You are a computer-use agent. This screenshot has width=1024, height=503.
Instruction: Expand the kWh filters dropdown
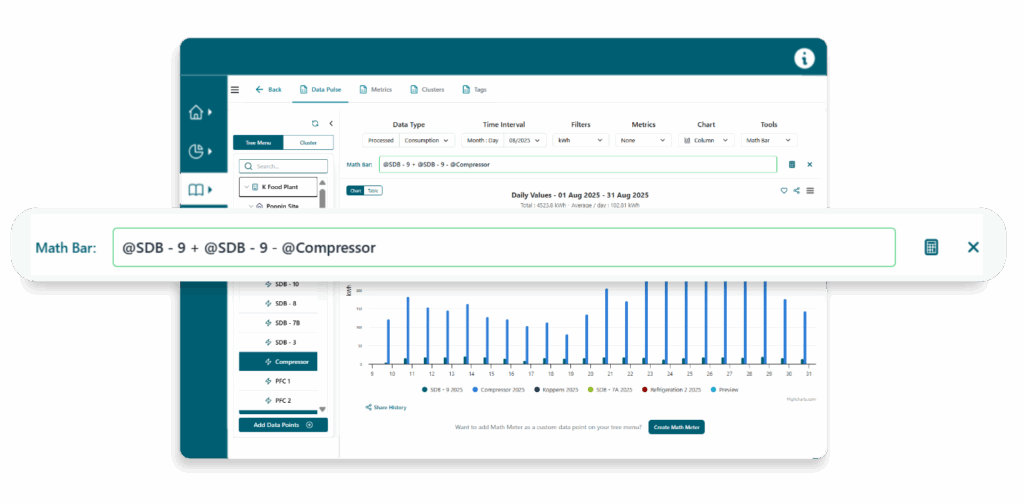coord(580,141)
